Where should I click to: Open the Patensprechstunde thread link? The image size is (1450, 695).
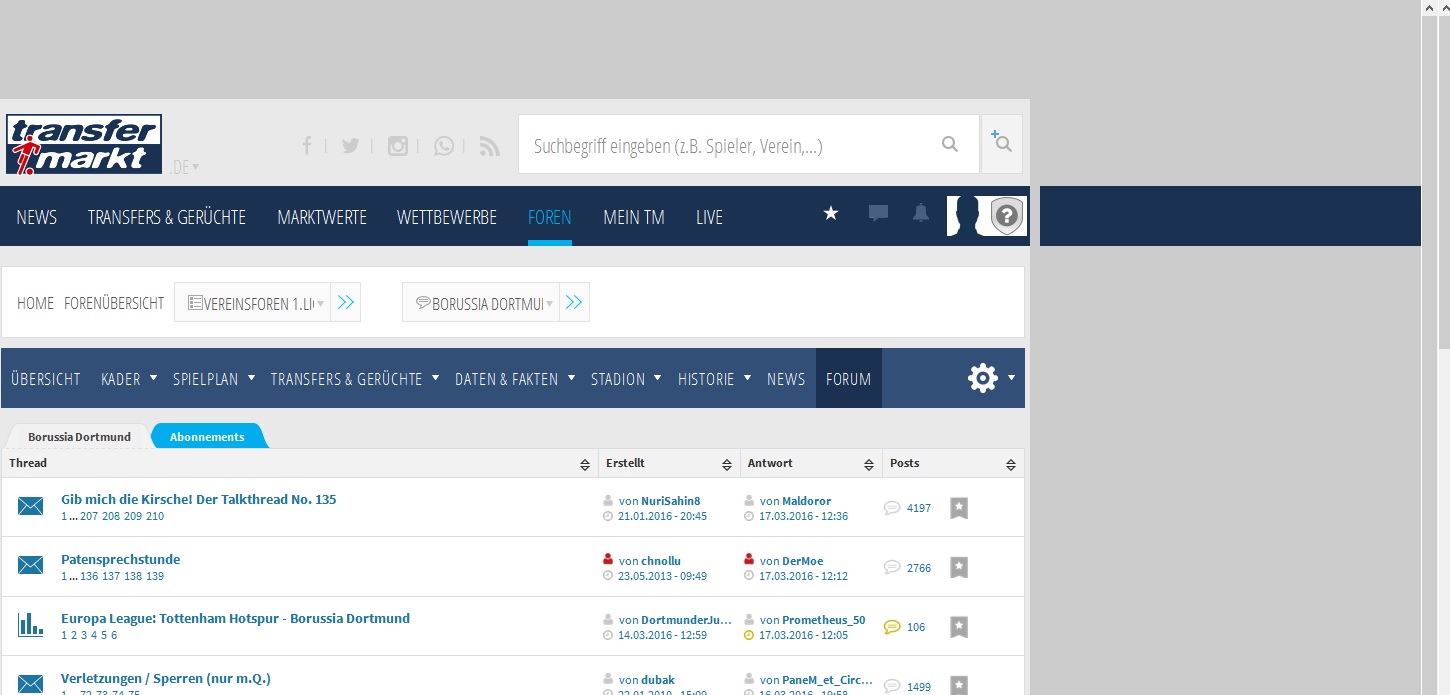[121, 559]
